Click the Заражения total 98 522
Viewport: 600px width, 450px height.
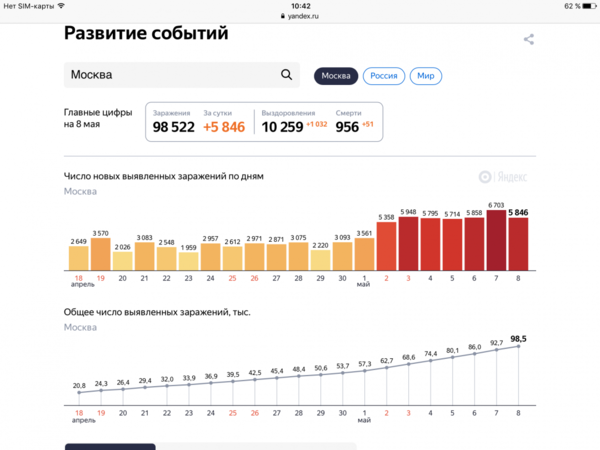click(x=173, y=127)
